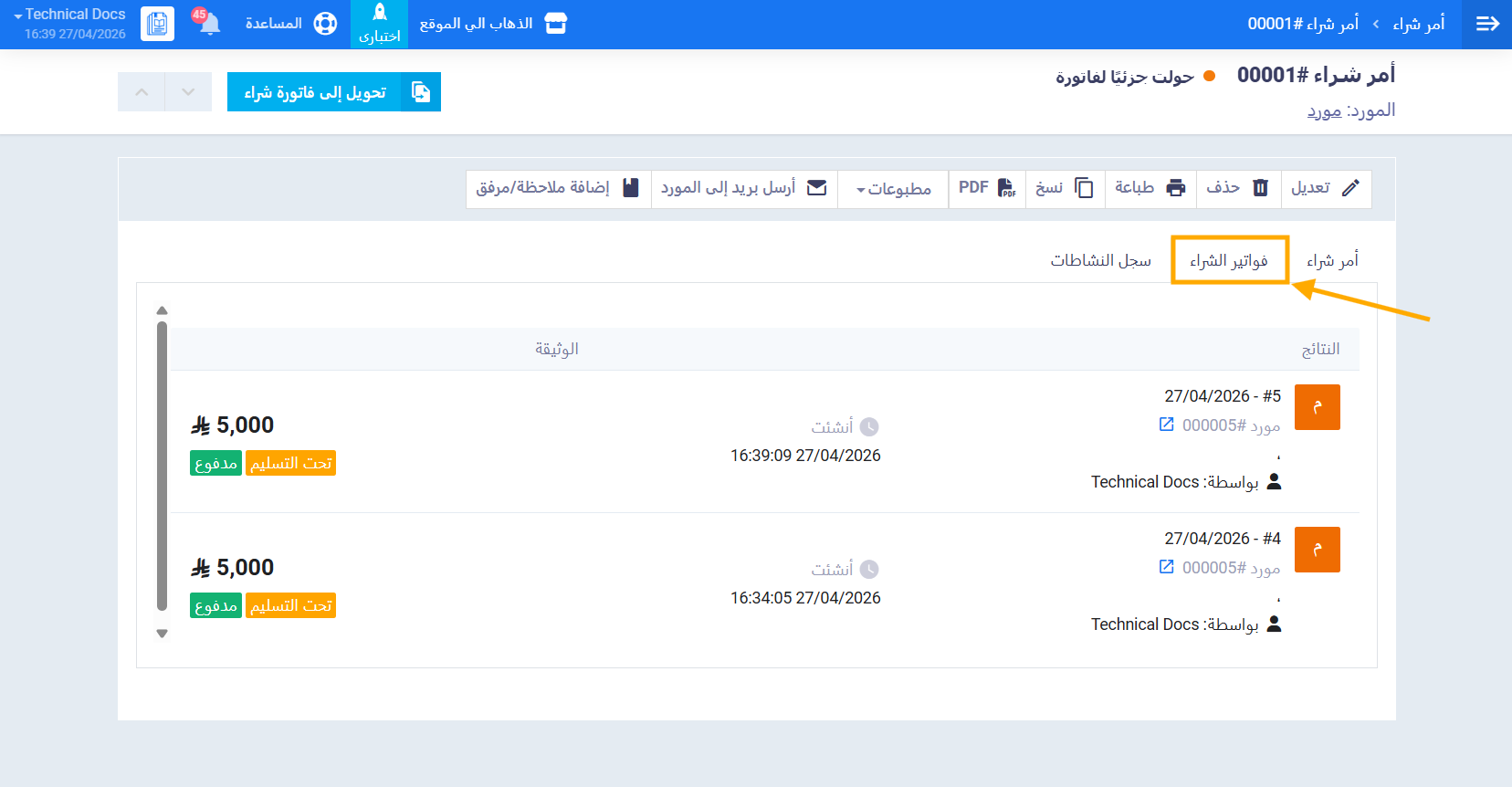The image size is (1512, 787).
Task: Go to next record with down chevron
Action: [x=188, y=92]
